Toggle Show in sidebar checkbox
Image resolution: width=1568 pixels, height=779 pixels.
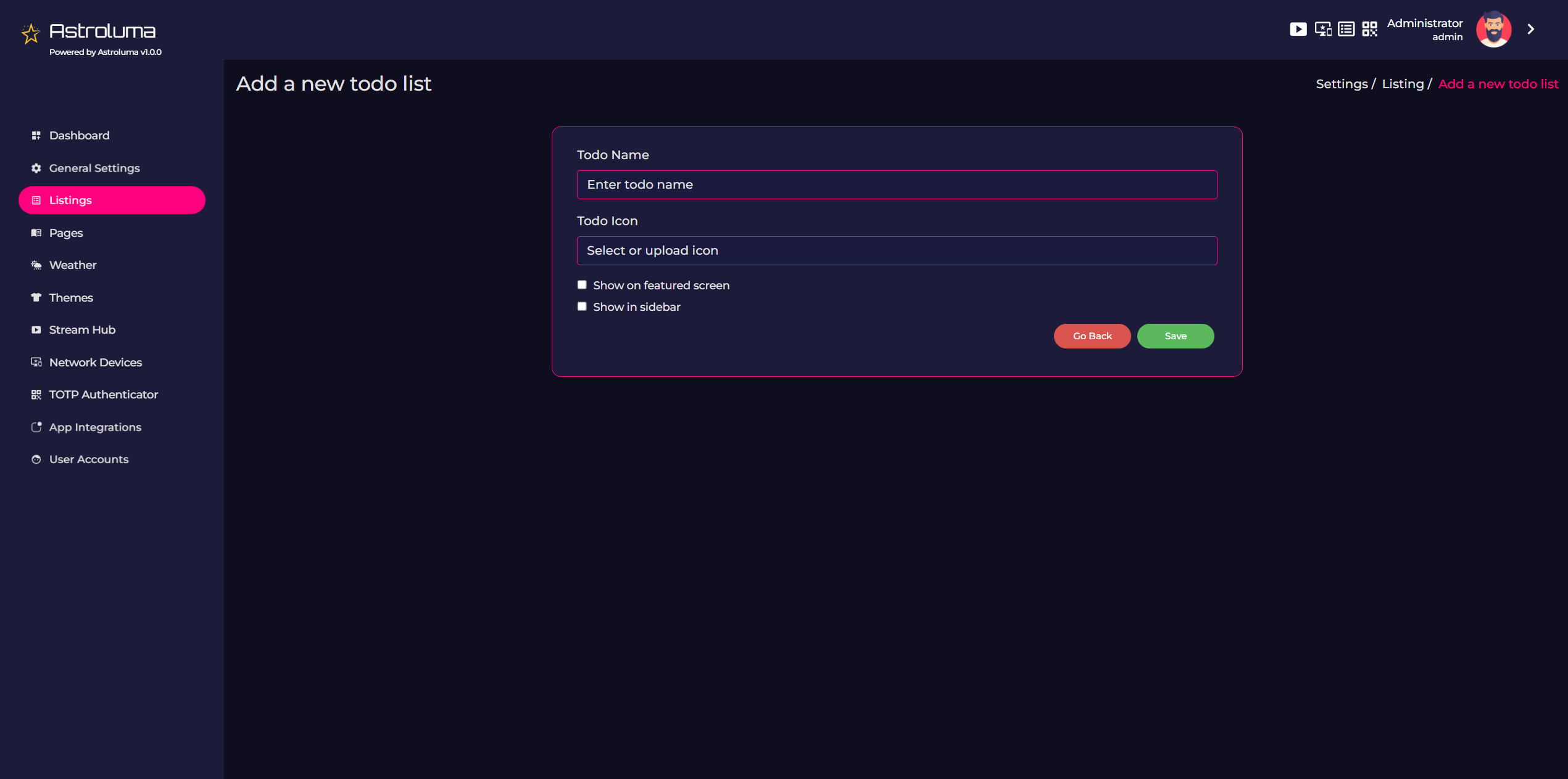pyautogui.click(x=582, y=305)
